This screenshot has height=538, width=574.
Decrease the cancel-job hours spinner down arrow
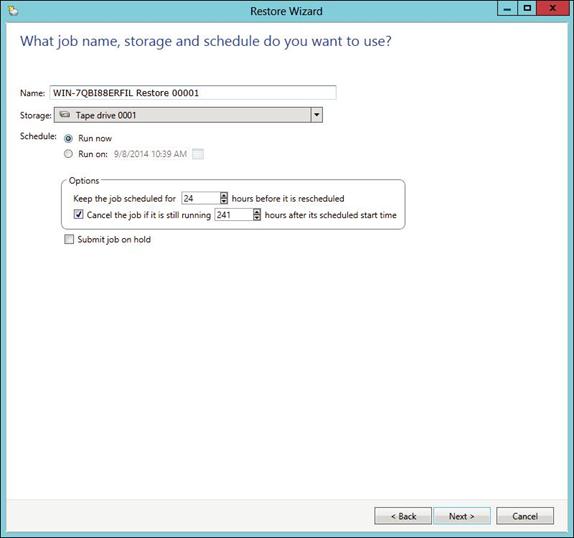257,217
